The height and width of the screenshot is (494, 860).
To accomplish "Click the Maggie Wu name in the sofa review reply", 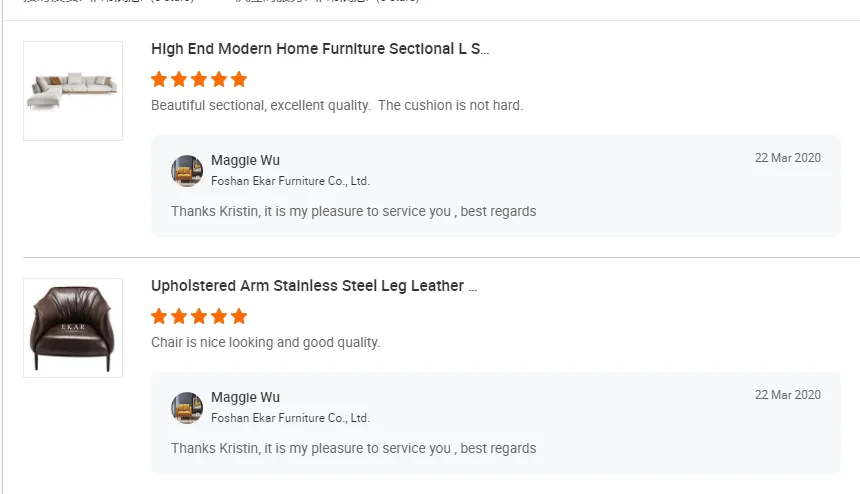I will pos(245,161).
